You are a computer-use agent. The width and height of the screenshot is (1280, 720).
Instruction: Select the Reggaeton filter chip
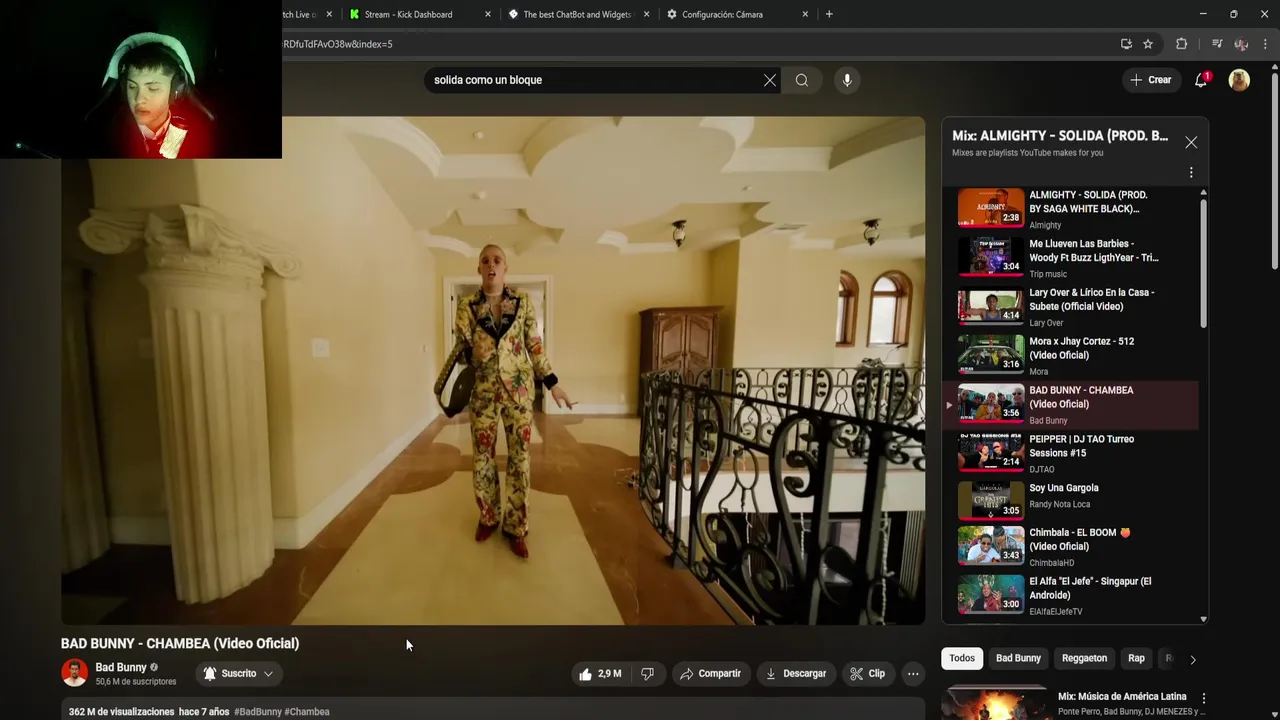click(x=1084, y=658)
